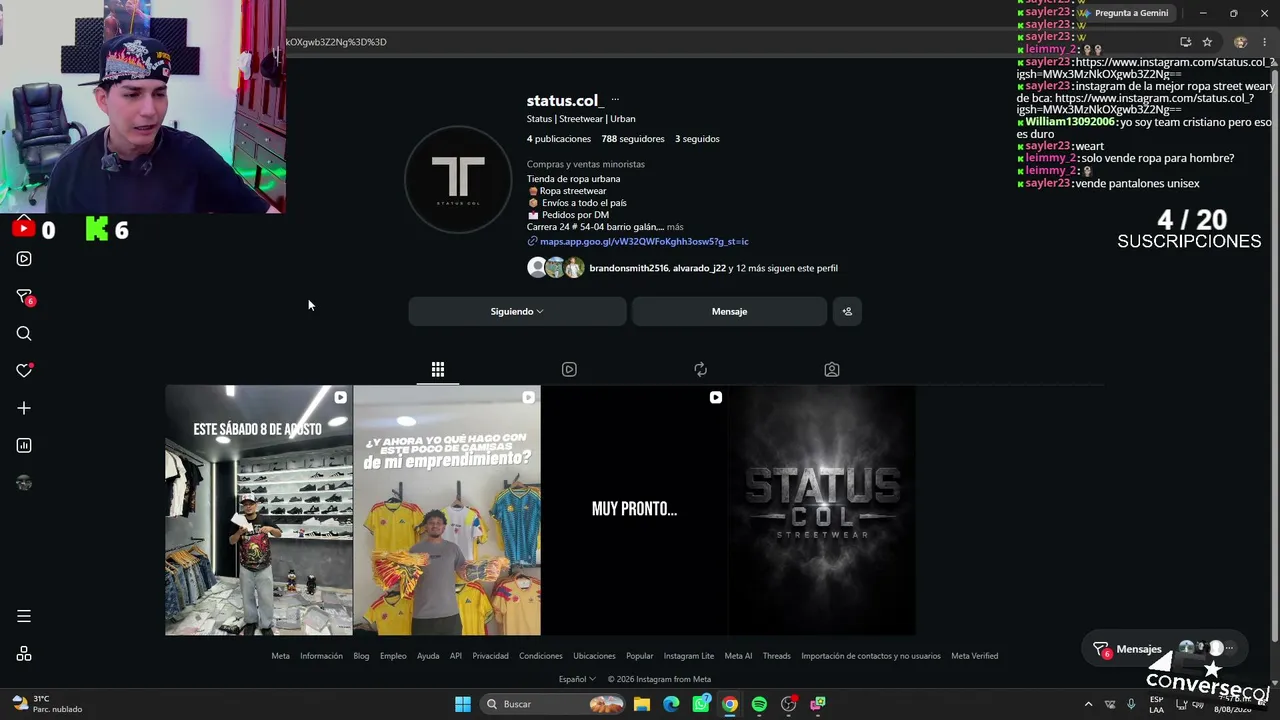Open alvarado_j22's profile from mutual followers

(699, 268)
